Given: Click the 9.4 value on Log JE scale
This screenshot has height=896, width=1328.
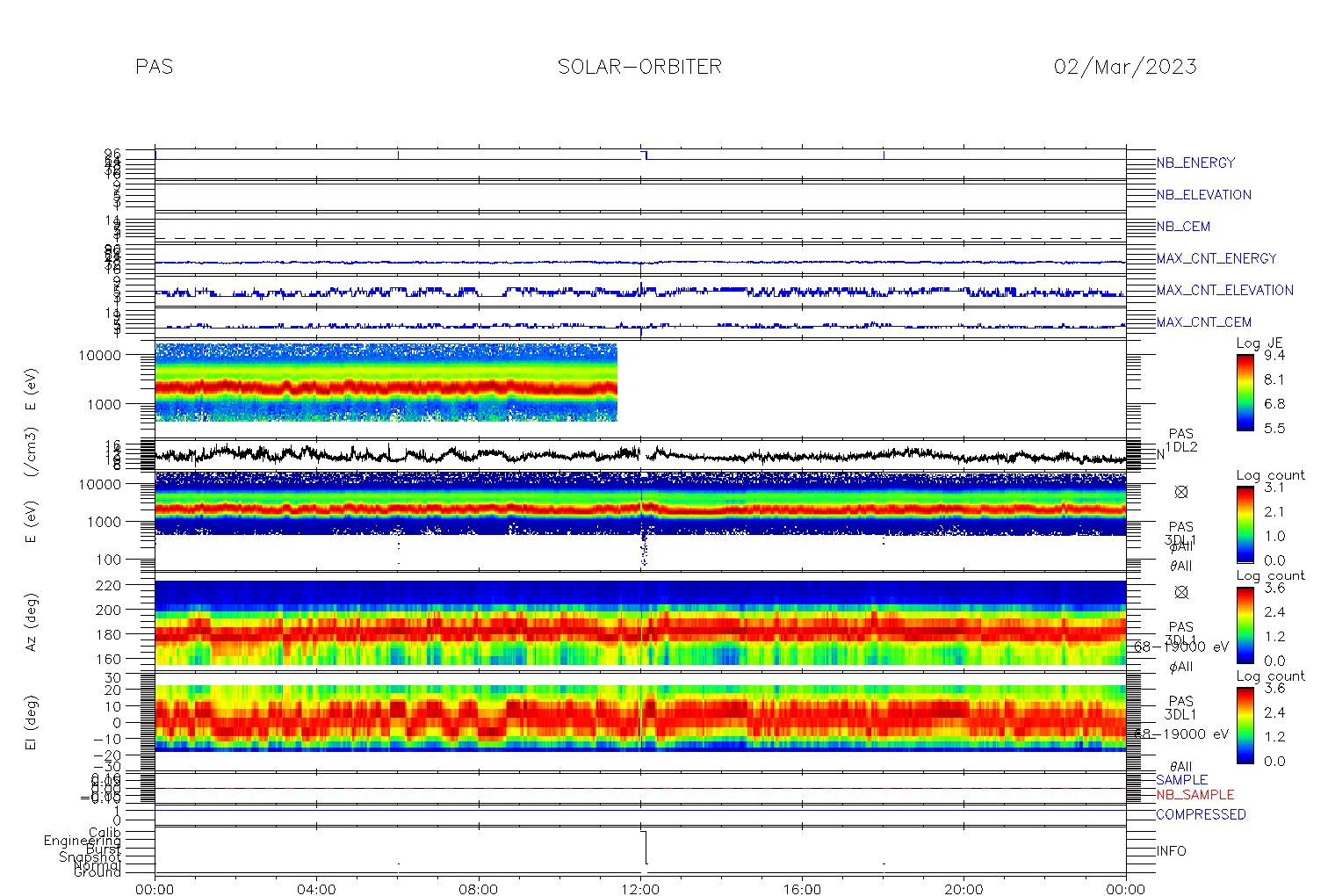Looking at the screenshot, I should (1274, 356).
